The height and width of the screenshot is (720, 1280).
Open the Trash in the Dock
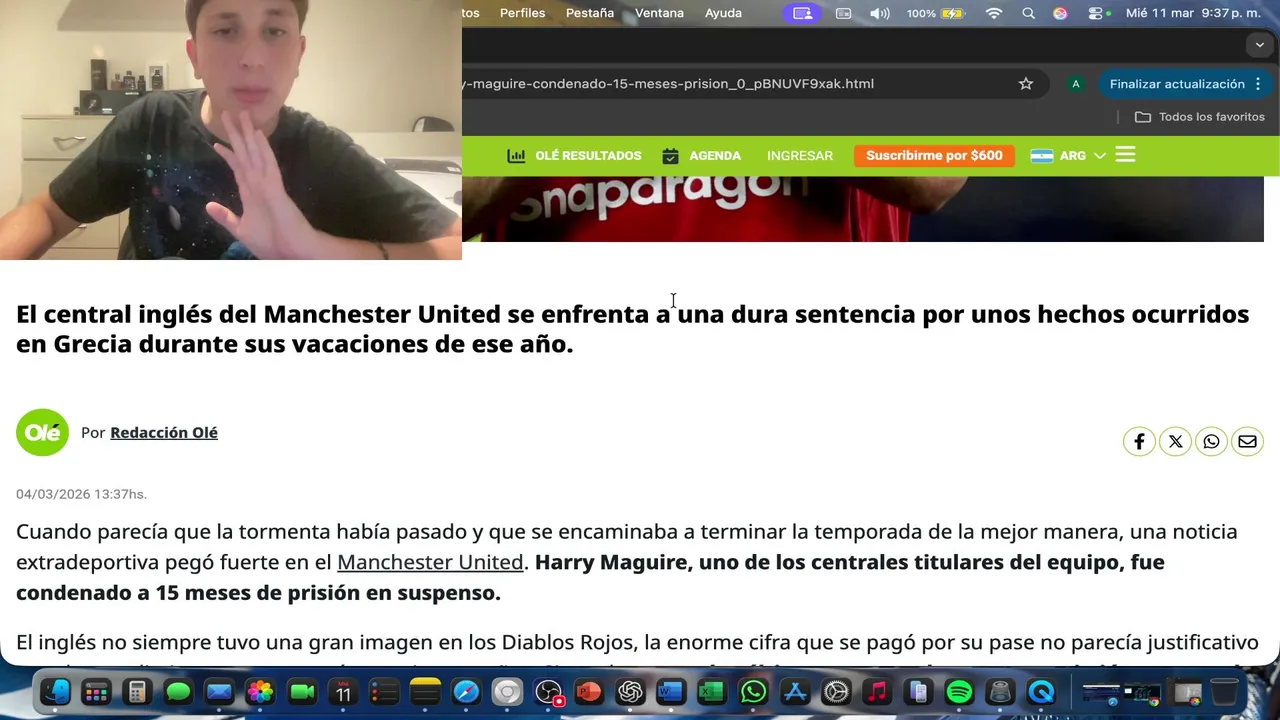[x=1225, y=692]
